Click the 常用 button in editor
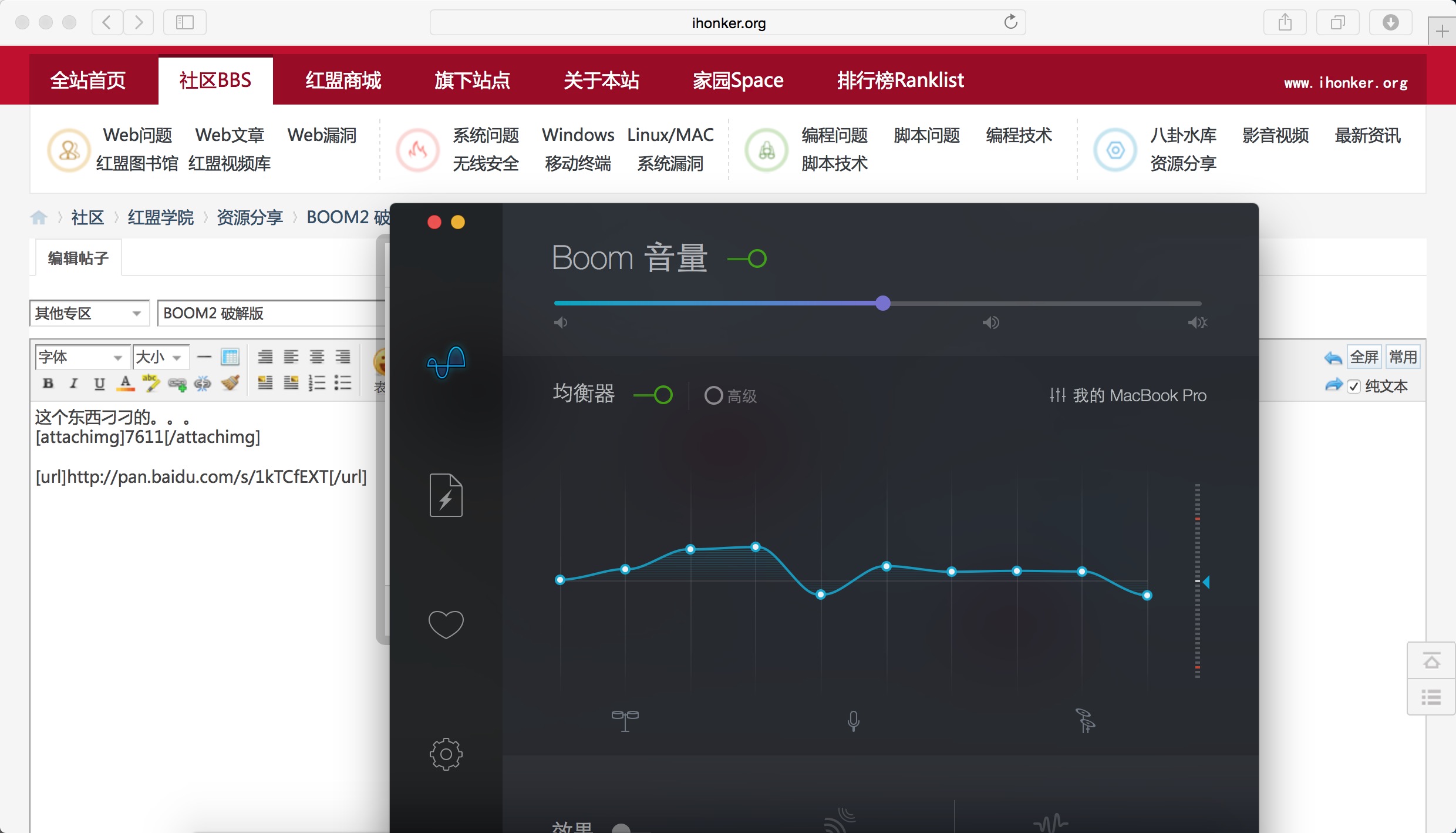The image size is (1456, 833). click(1403, 357)
